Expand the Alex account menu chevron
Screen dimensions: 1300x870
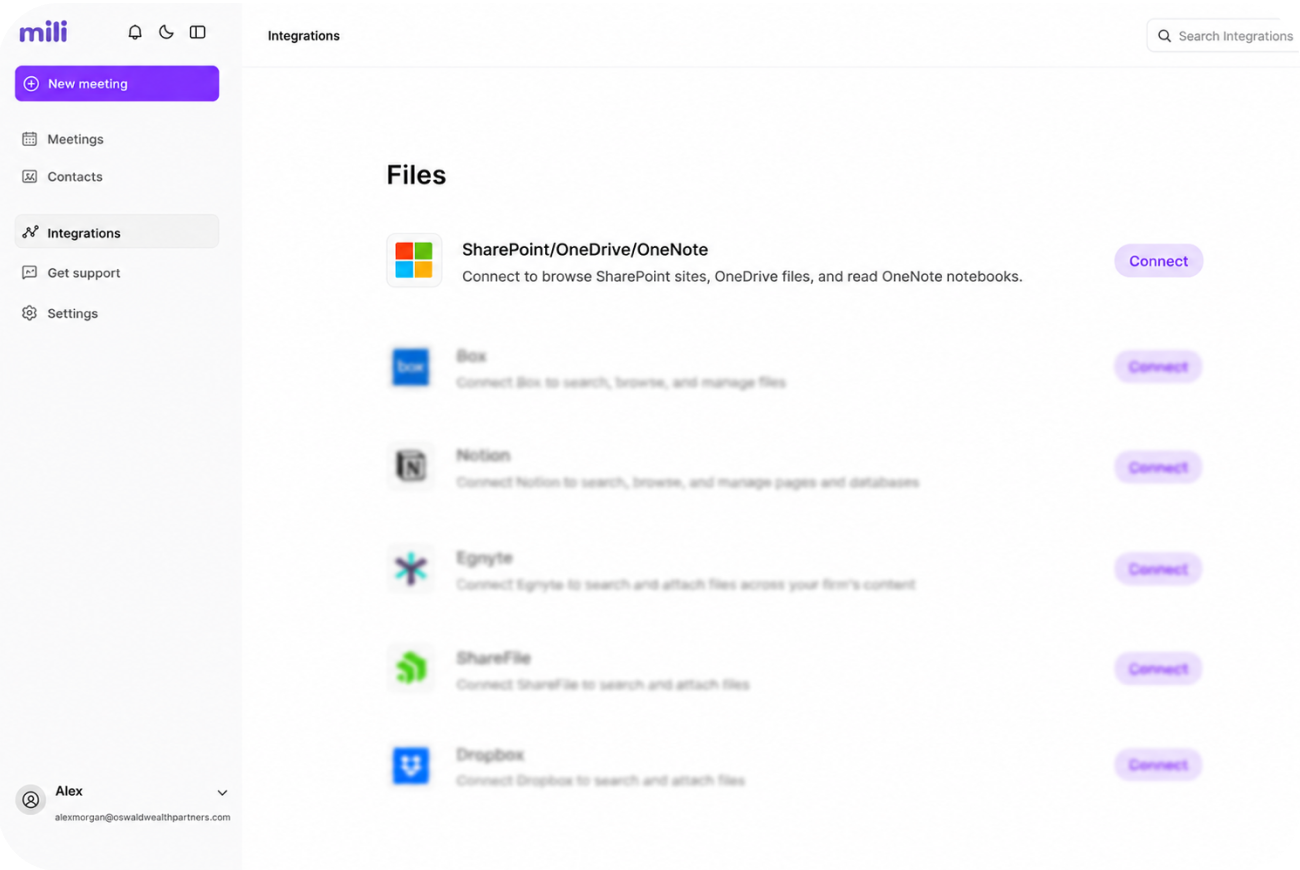[x=222, y=793]
